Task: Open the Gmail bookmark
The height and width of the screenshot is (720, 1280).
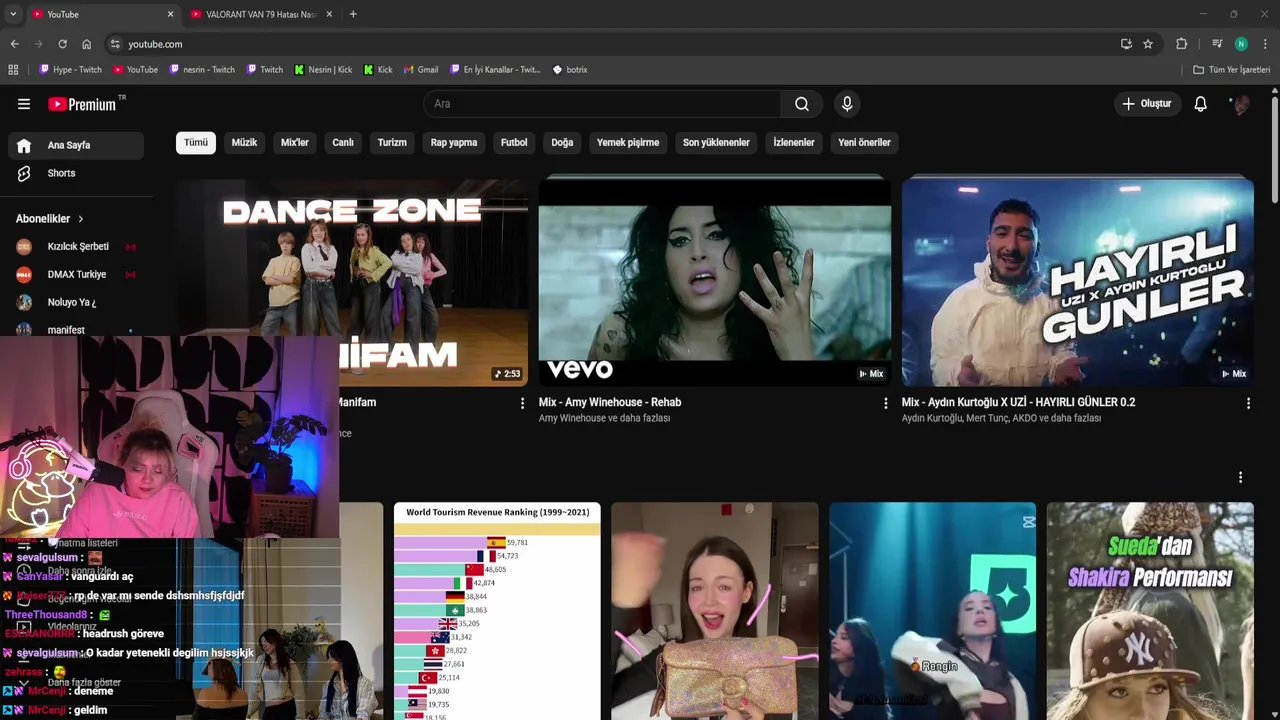Action: pos(421,70)
